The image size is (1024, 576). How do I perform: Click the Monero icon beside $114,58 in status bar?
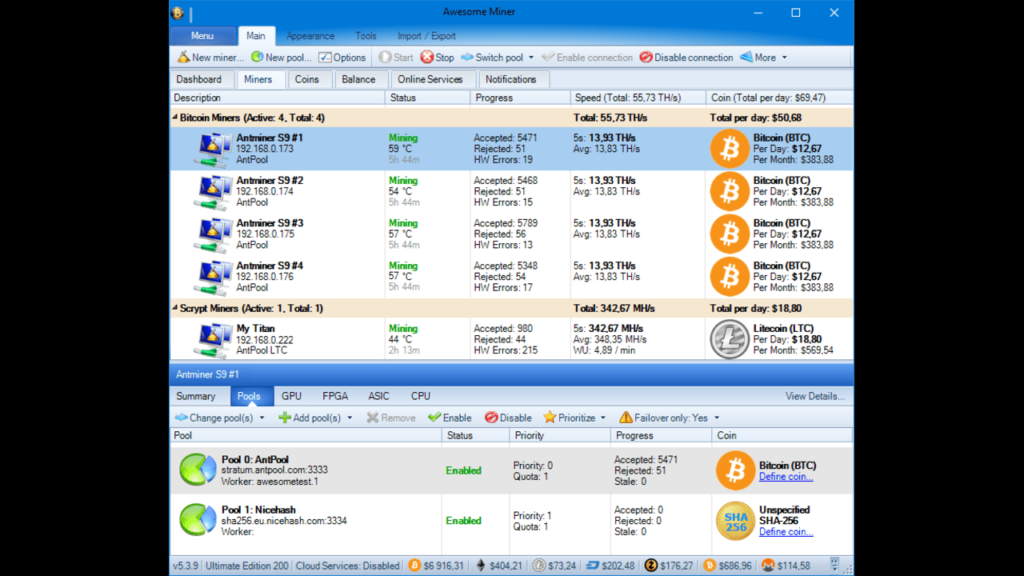(768, 566)
